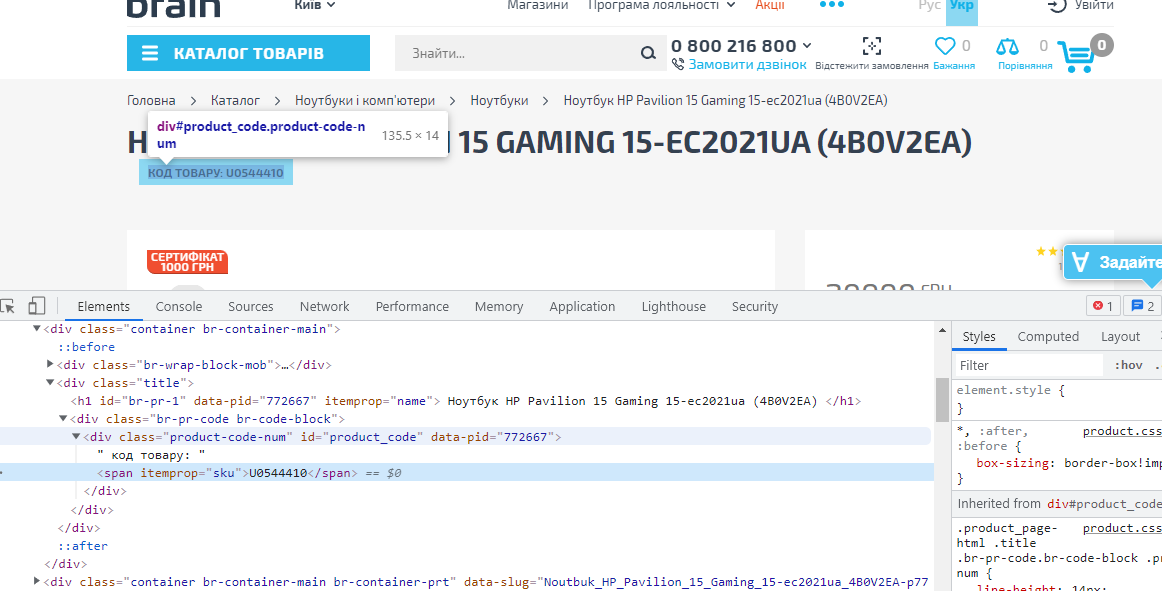Viewport: 1162px width, 591px height.
Task: Open the Memory tab
Action: [x=499, y=306]
